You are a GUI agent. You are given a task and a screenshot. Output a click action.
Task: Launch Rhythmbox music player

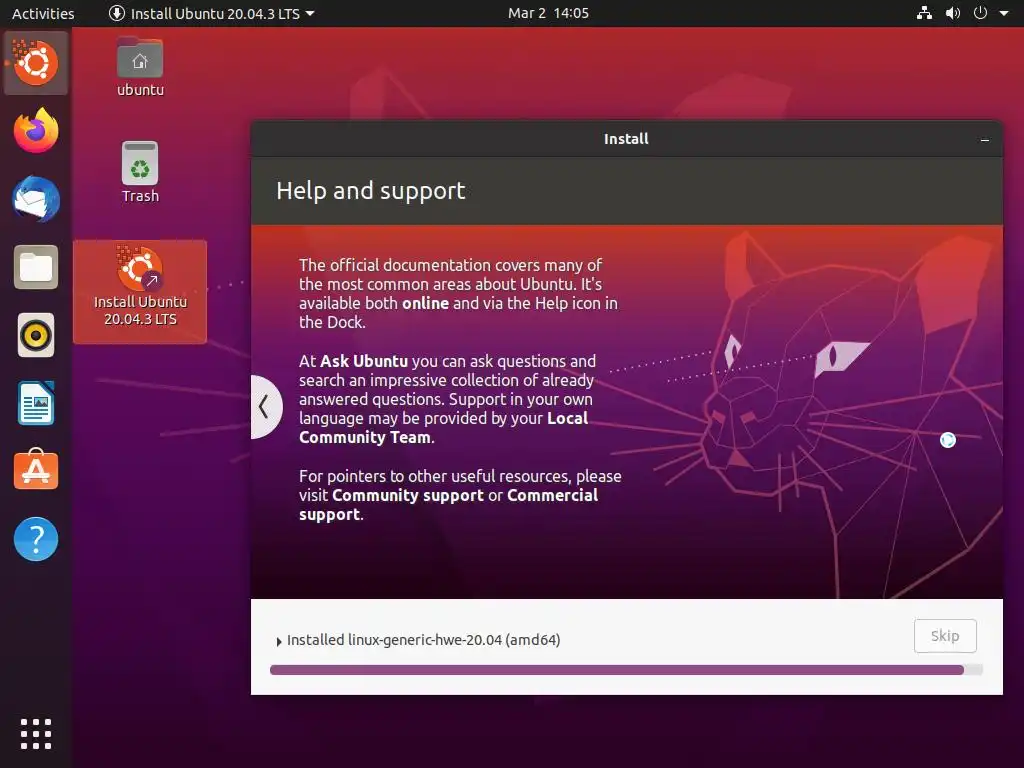(x=36, y=336)
